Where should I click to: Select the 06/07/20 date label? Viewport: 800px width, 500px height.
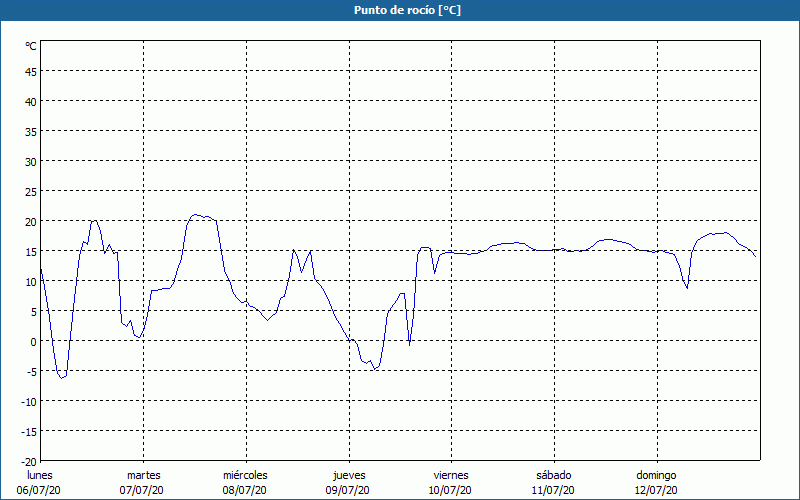pyautogui.click(x=39, y=490)
